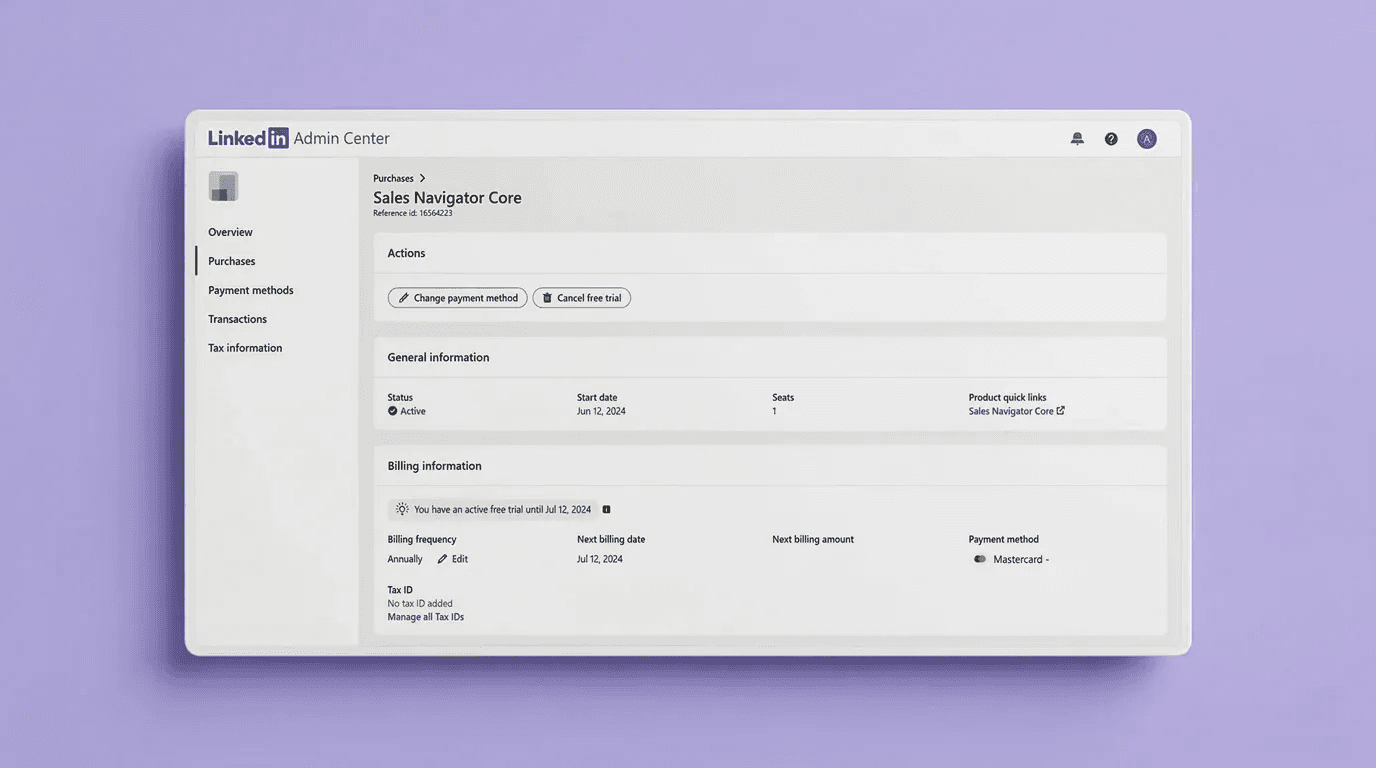Screen dimensions: 1376x768
Task: Click the Active status checkmark icon
Action: tap(392, 410)
